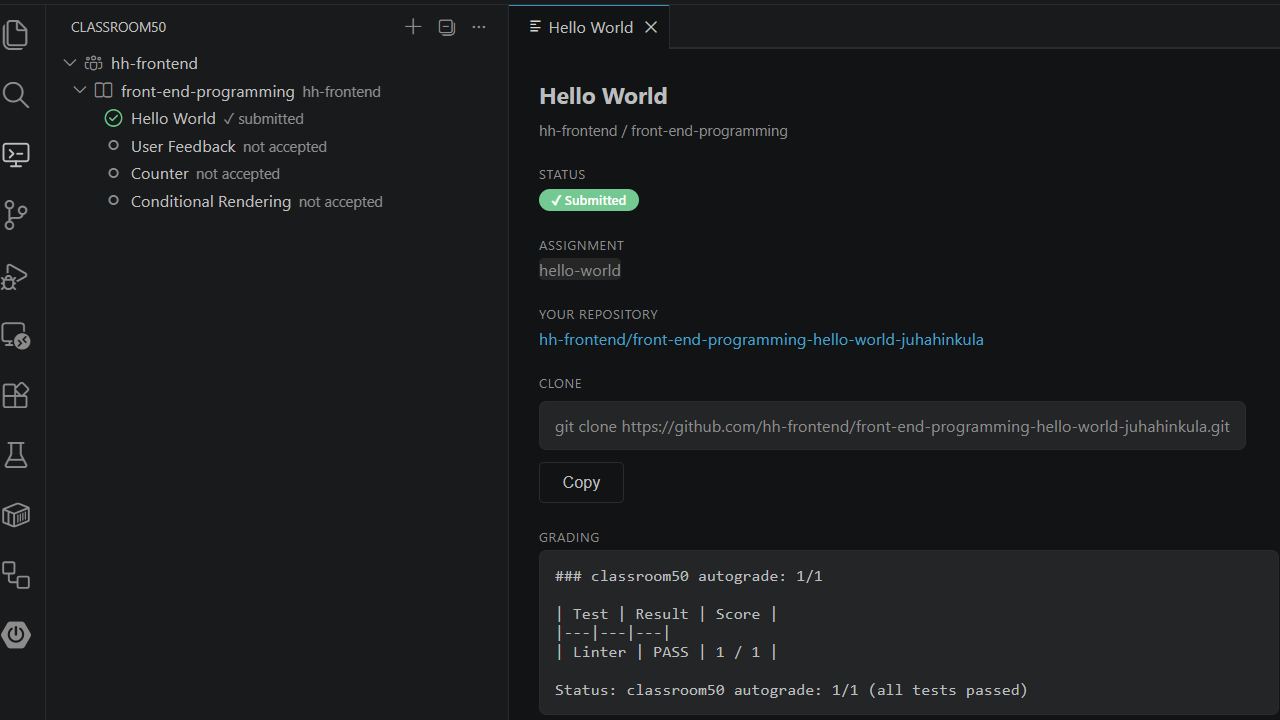Open the Remote Explorer icon

point(16,335)
